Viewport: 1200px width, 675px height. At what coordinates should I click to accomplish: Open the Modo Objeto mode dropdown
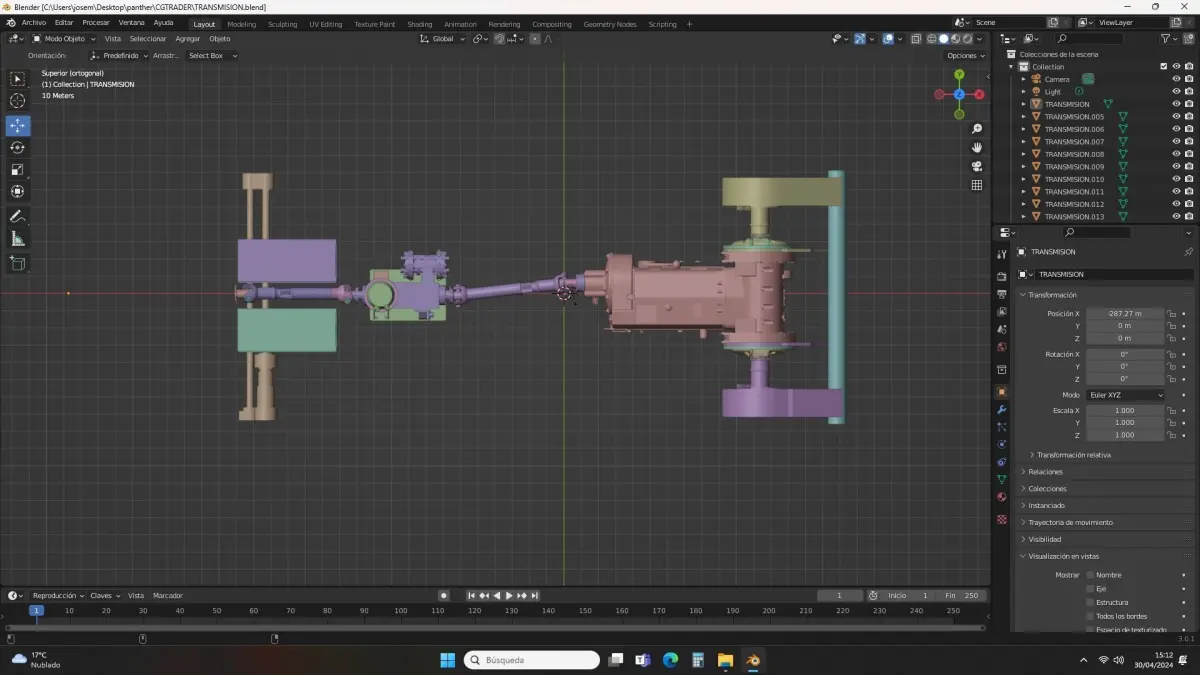pos(65,39)
